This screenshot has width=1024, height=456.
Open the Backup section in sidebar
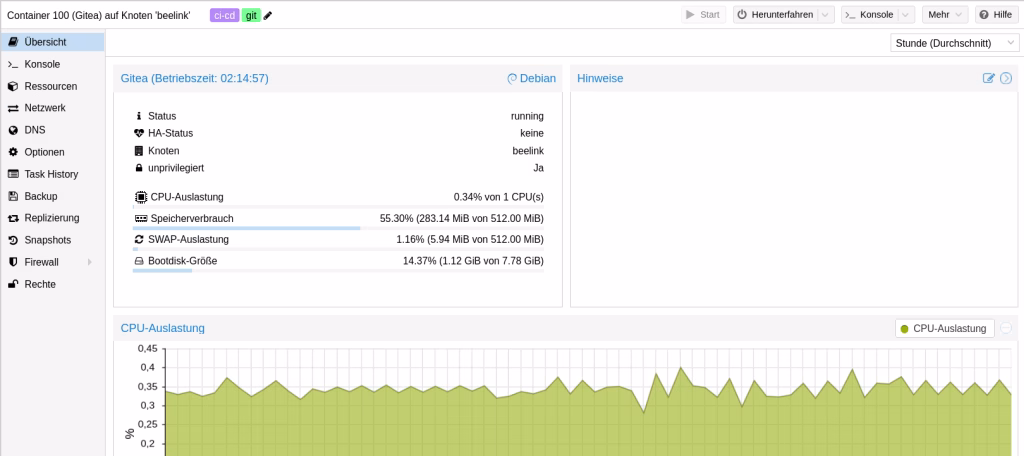tap(40, 196)
